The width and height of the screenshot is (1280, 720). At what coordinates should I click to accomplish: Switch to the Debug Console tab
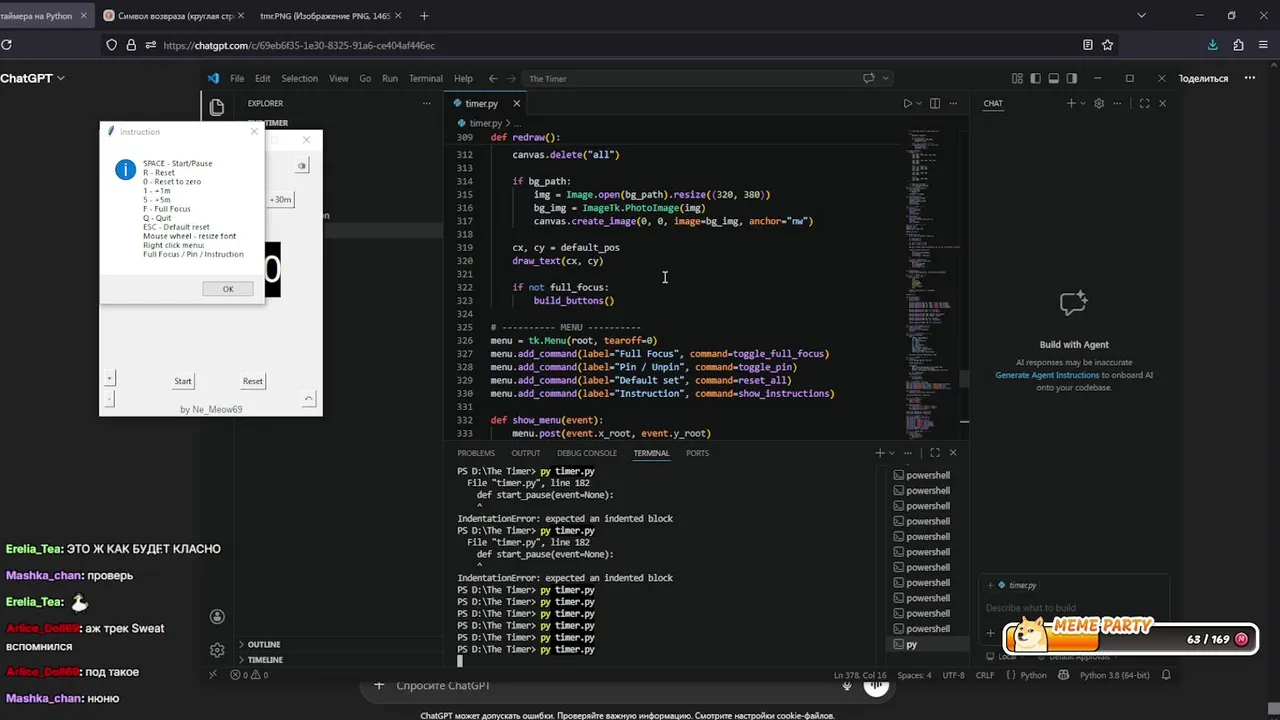[587, 453]
